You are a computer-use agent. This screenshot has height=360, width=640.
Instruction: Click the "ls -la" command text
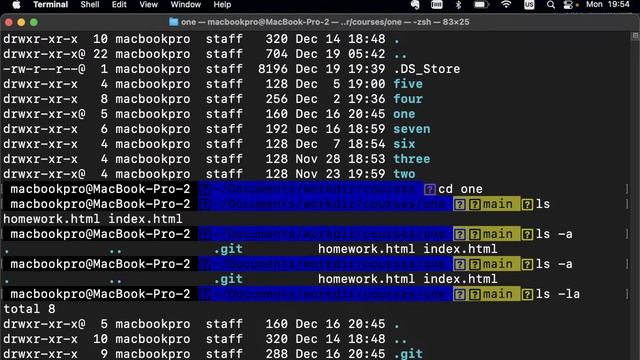tap(558, 294)
